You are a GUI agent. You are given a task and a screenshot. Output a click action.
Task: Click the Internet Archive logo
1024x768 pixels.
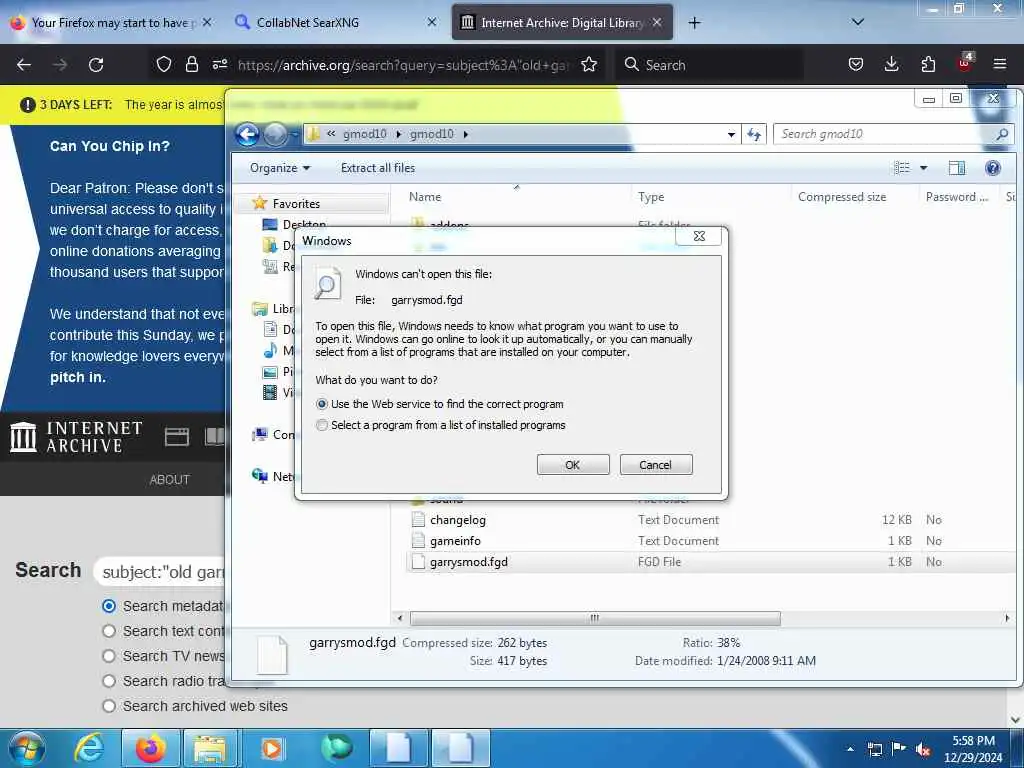click(x=77, y=437)
